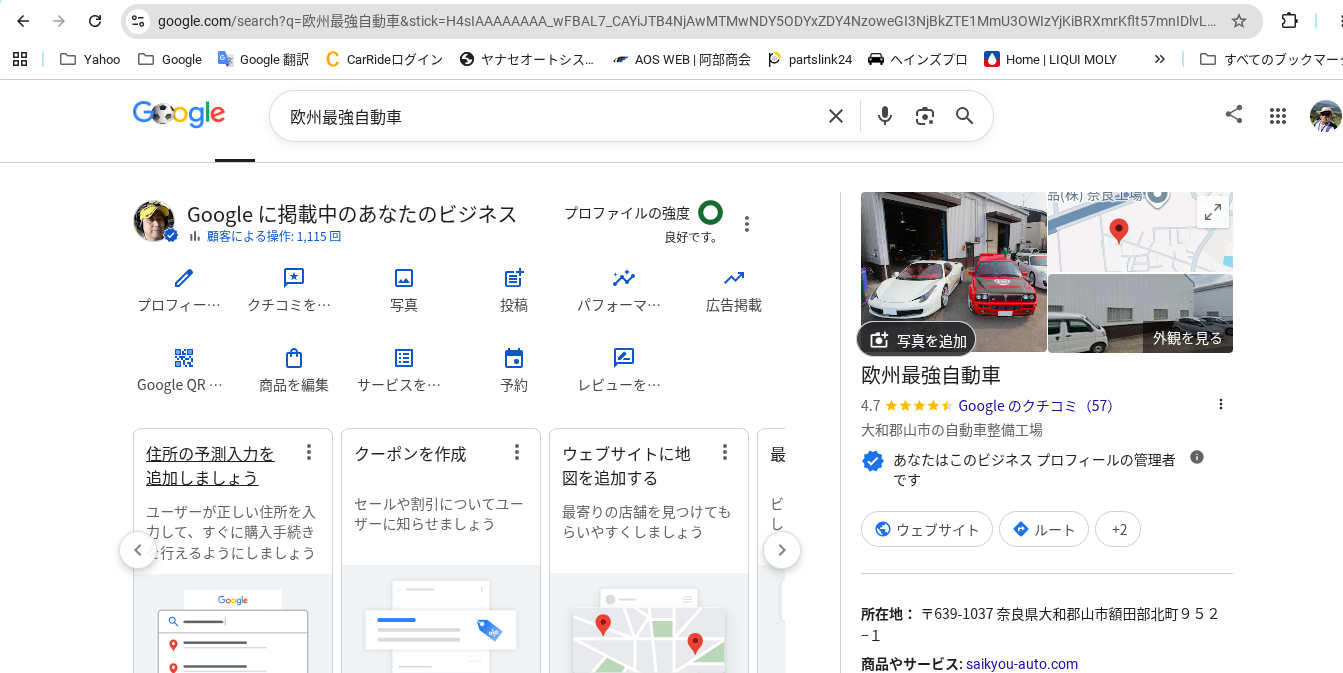Open ヘインズプロ bookmark
The height and width of the screenshot is (673, 1343).
pyautogui.click(x=918, y=59)
